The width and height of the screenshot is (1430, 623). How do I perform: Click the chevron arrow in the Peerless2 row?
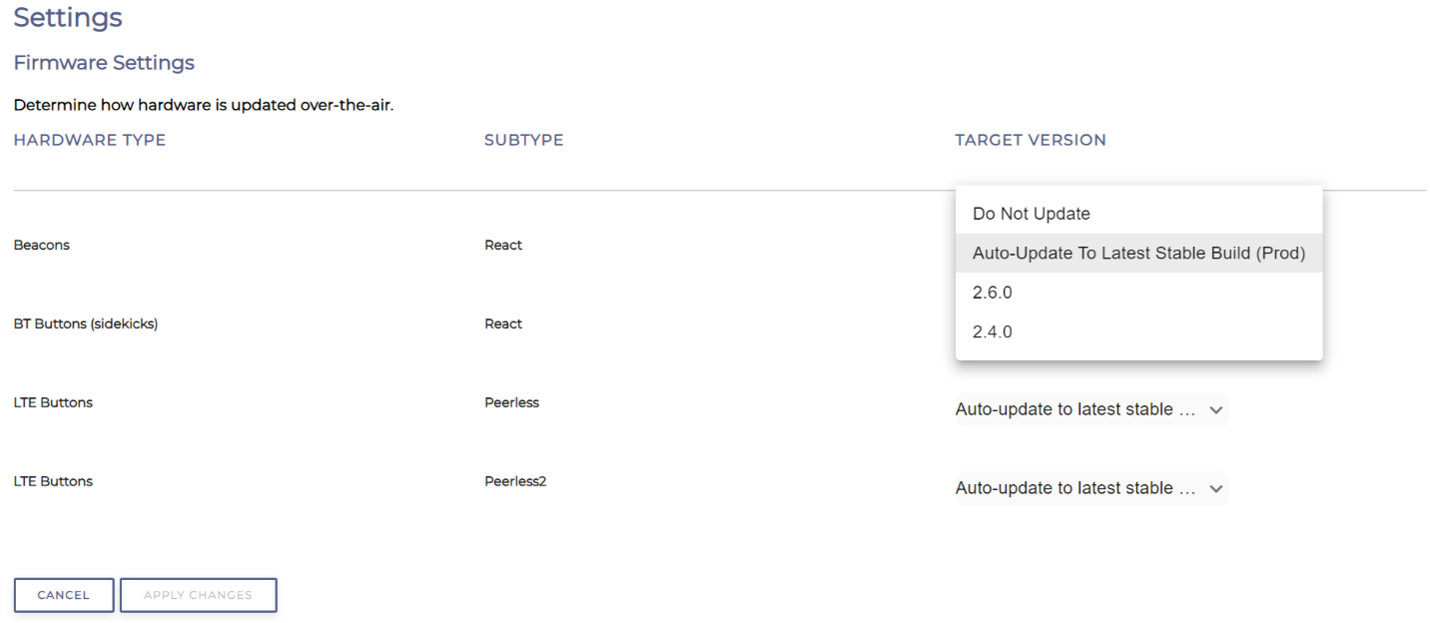pos(1216,489)
